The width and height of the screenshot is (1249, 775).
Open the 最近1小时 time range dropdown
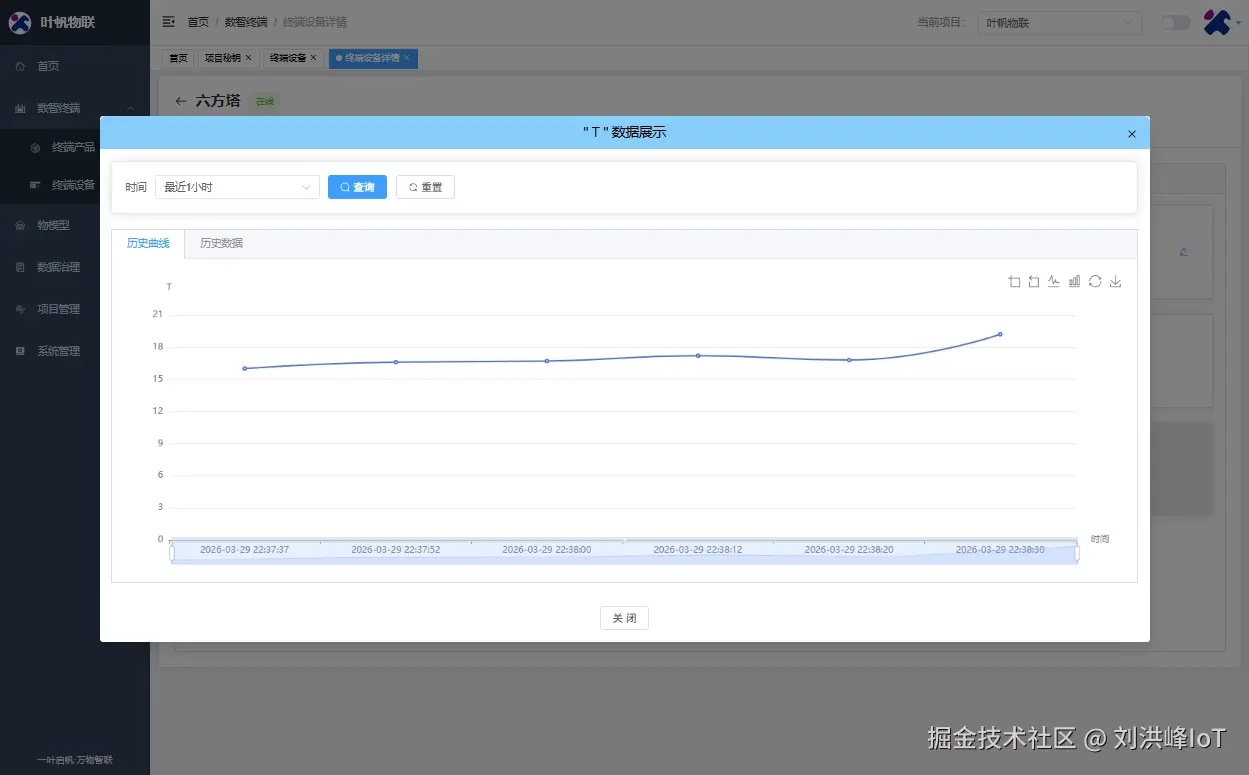[x=237, y=187]
